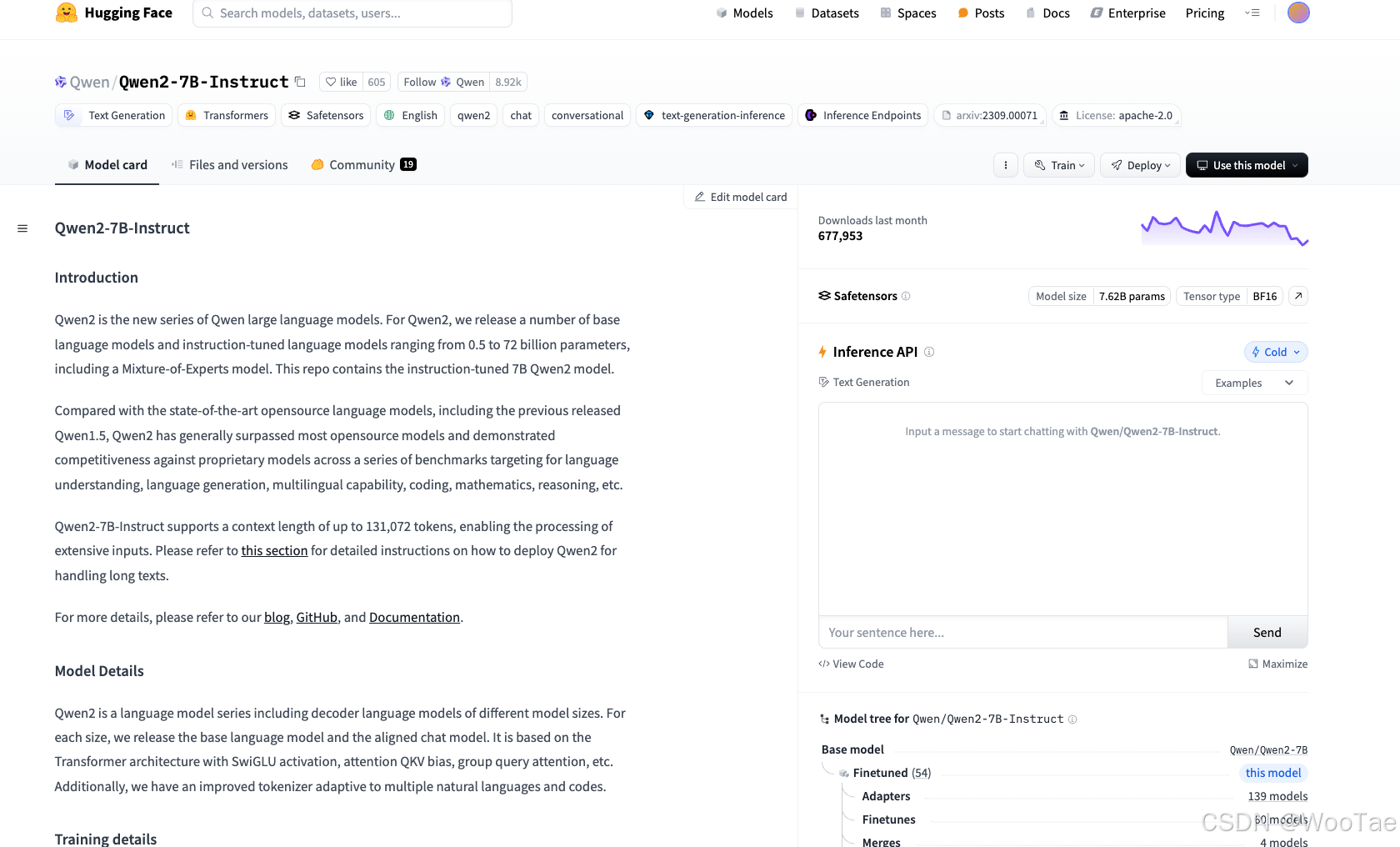Screen dimensions: 1400x847
Task: Expand the Examples dropdown
Action: coord(1254,383)
